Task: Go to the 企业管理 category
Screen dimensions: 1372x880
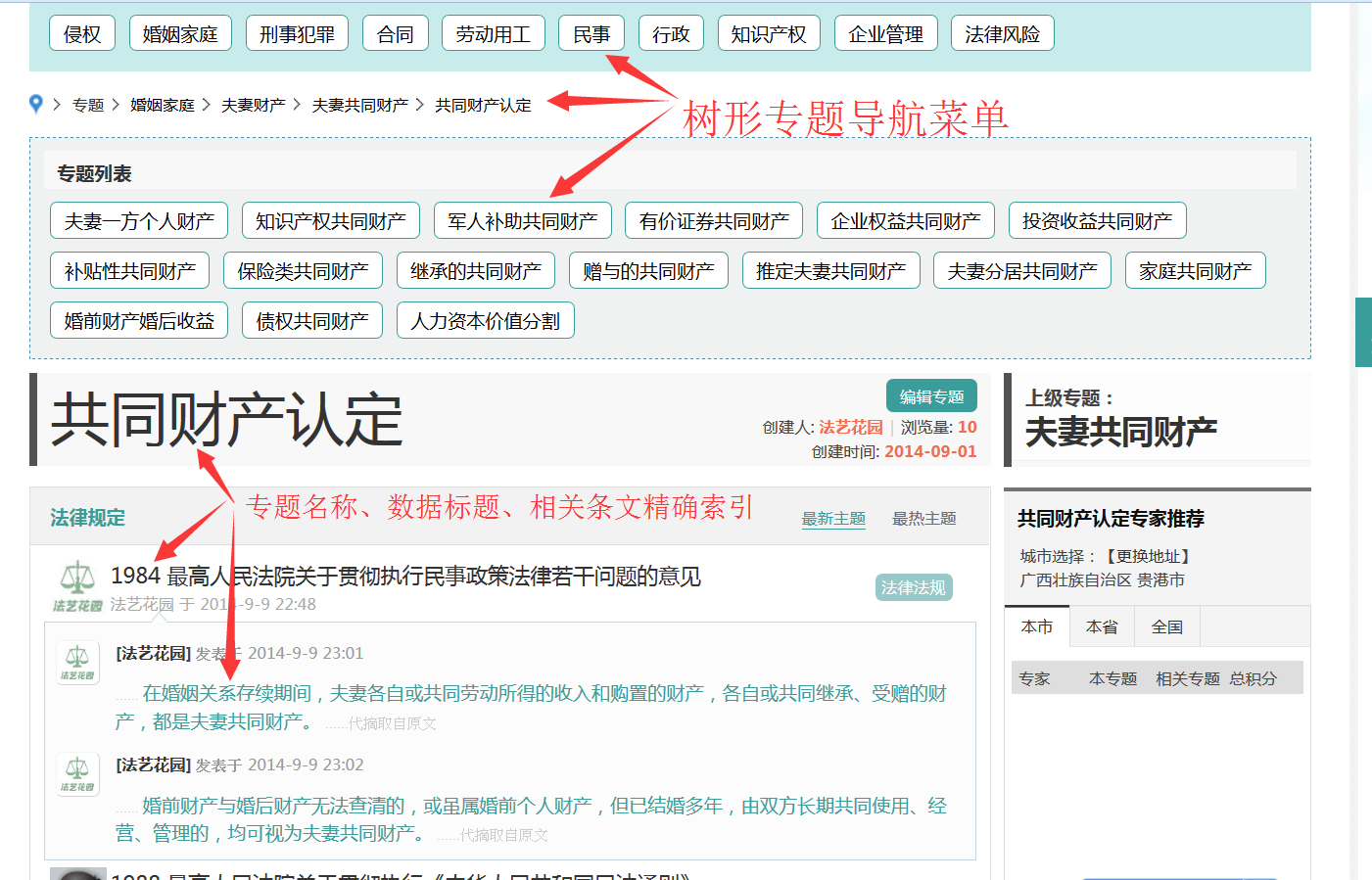Action: [885, 34]
